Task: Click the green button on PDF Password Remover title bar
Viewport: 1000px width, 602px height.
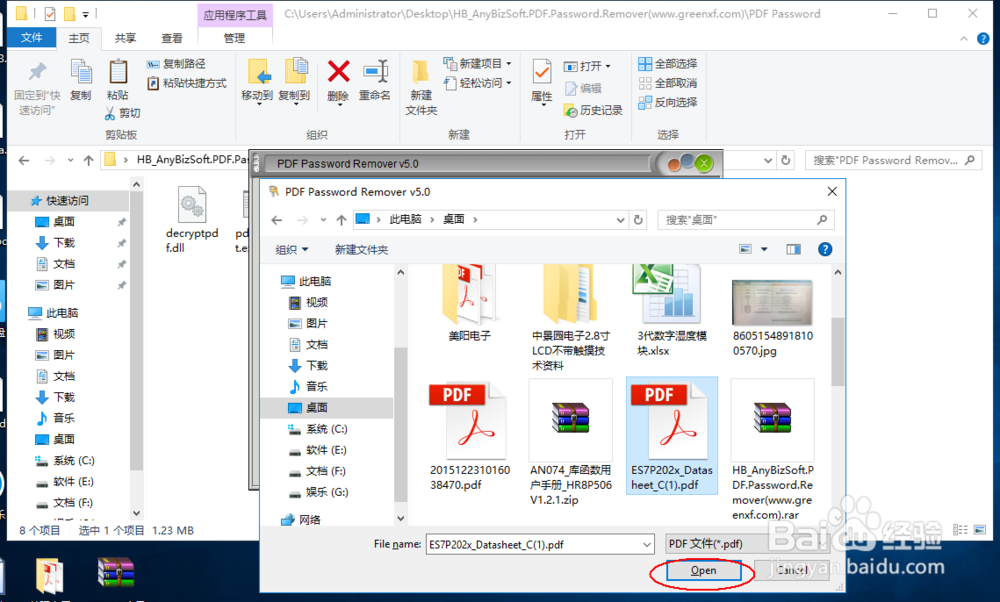Action: tap(703, 163)
